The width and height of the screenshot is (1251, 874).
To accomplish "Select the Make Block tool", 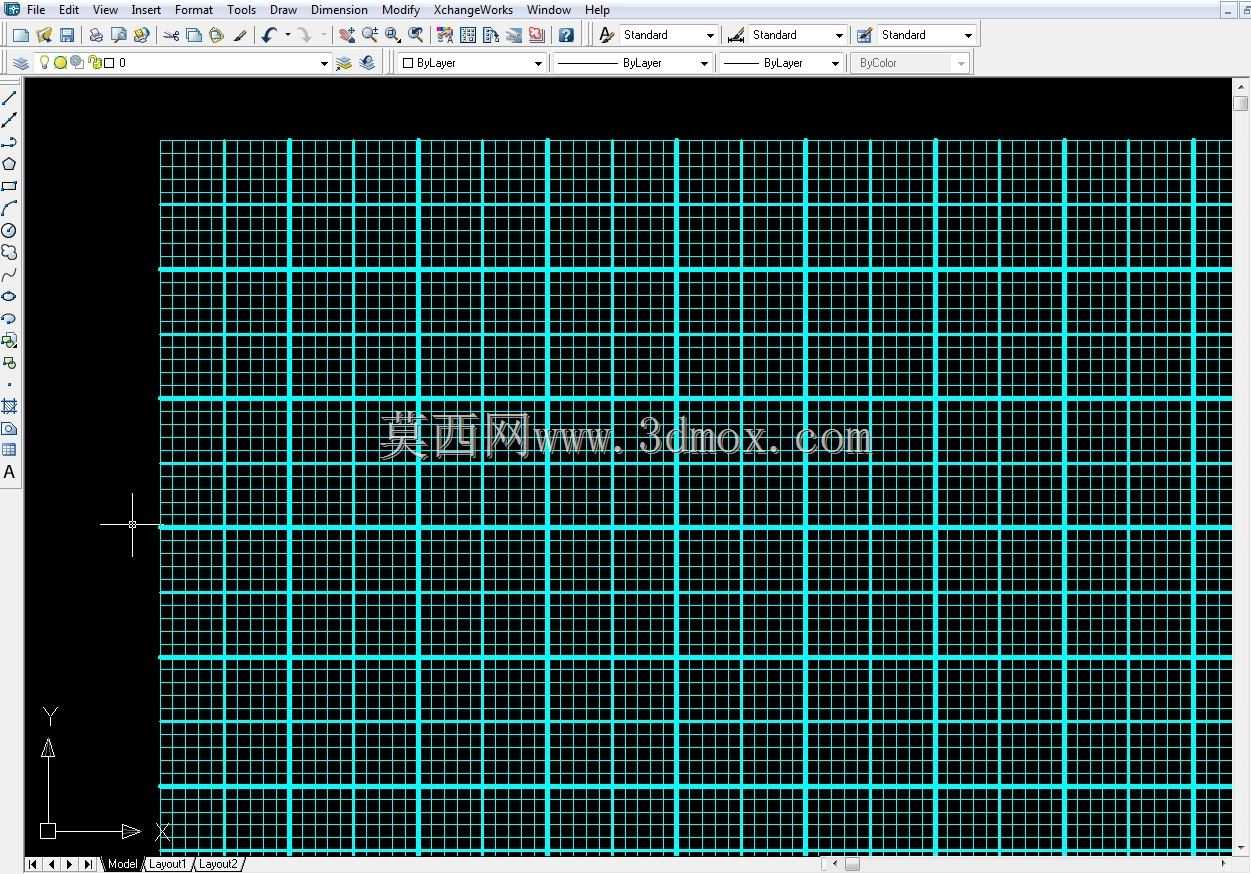I will pyautogui.click(x=9, y=362).
